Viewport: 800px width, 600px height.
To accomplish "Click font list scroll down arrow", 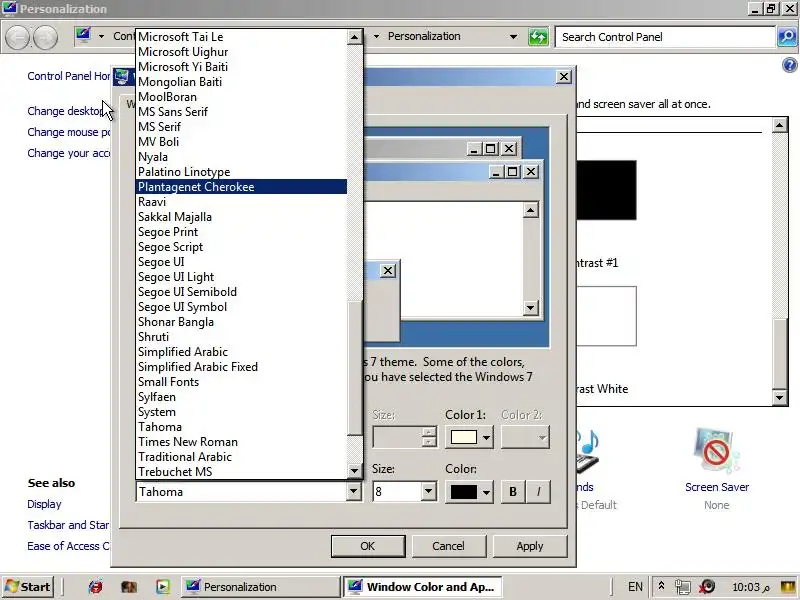I will [x=354, y=471].
